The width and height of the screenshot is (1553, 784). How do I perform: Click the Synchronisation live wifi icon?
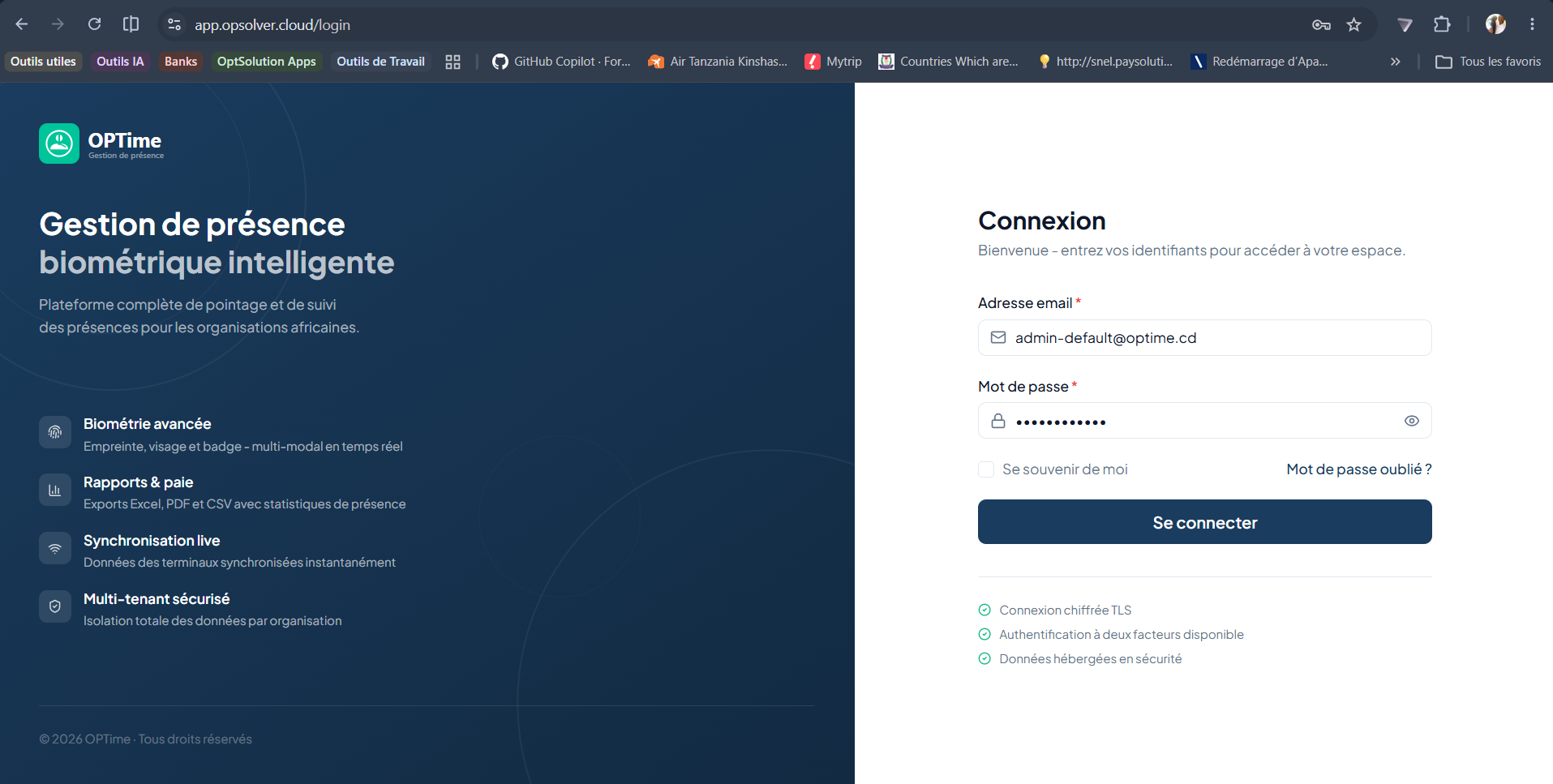click(55, 548)
